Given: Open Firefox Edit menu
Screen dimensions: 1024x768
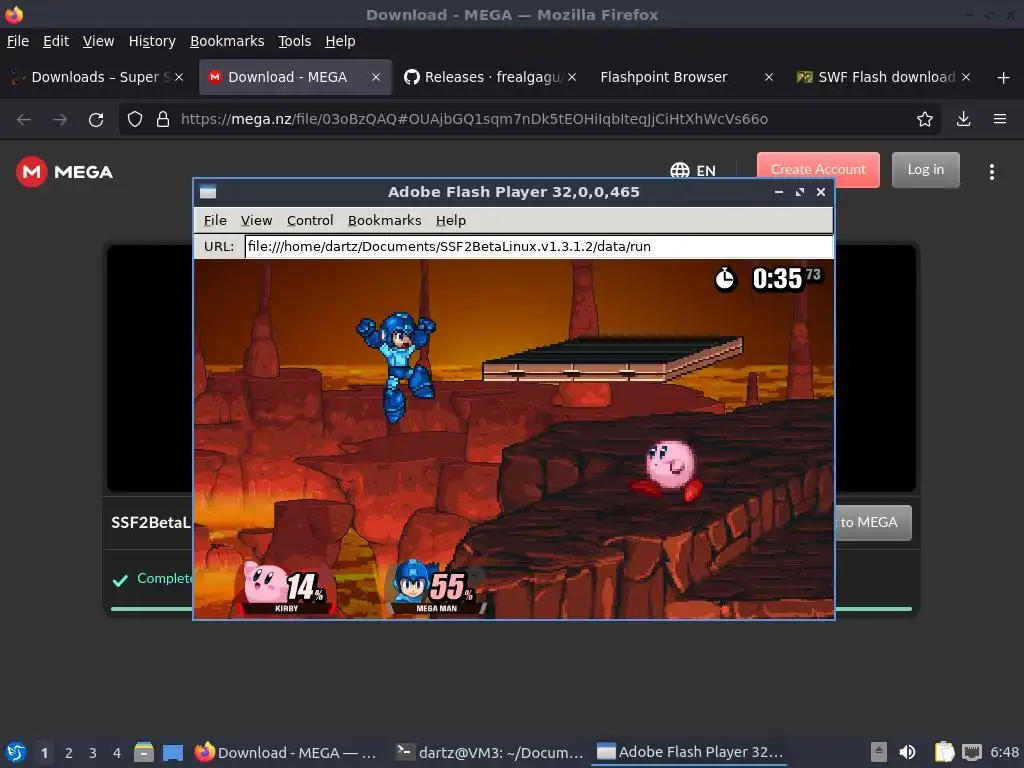Looking at the screenshot, I should point(56,41).
